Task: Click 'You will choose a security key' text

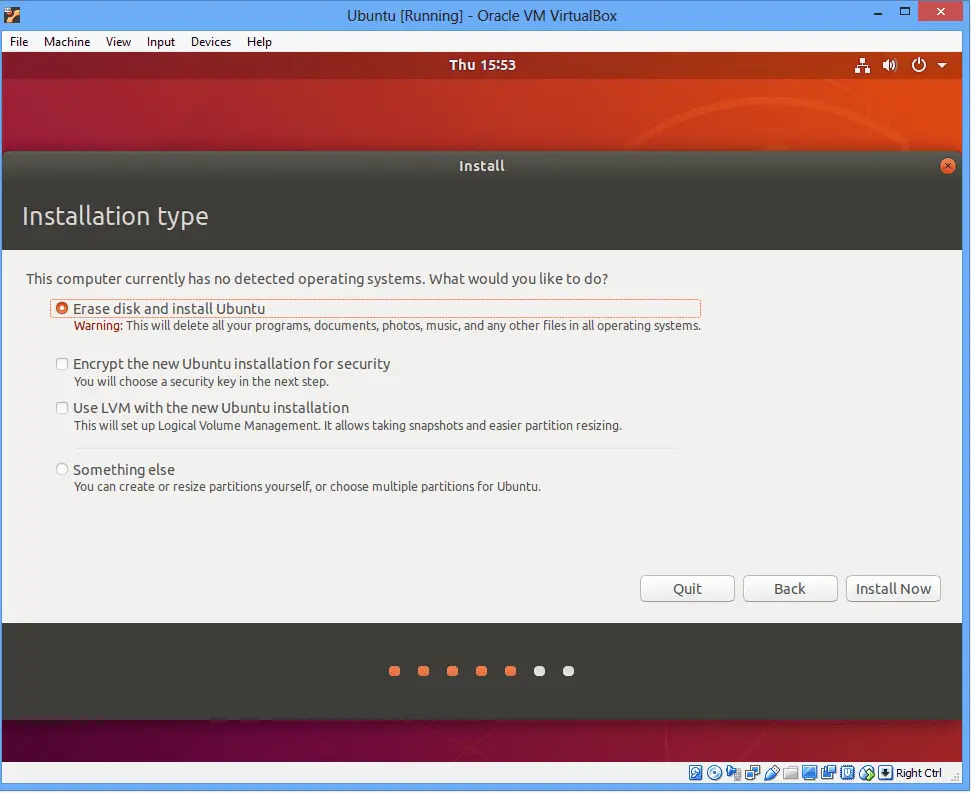Action: tap(201, 381)
